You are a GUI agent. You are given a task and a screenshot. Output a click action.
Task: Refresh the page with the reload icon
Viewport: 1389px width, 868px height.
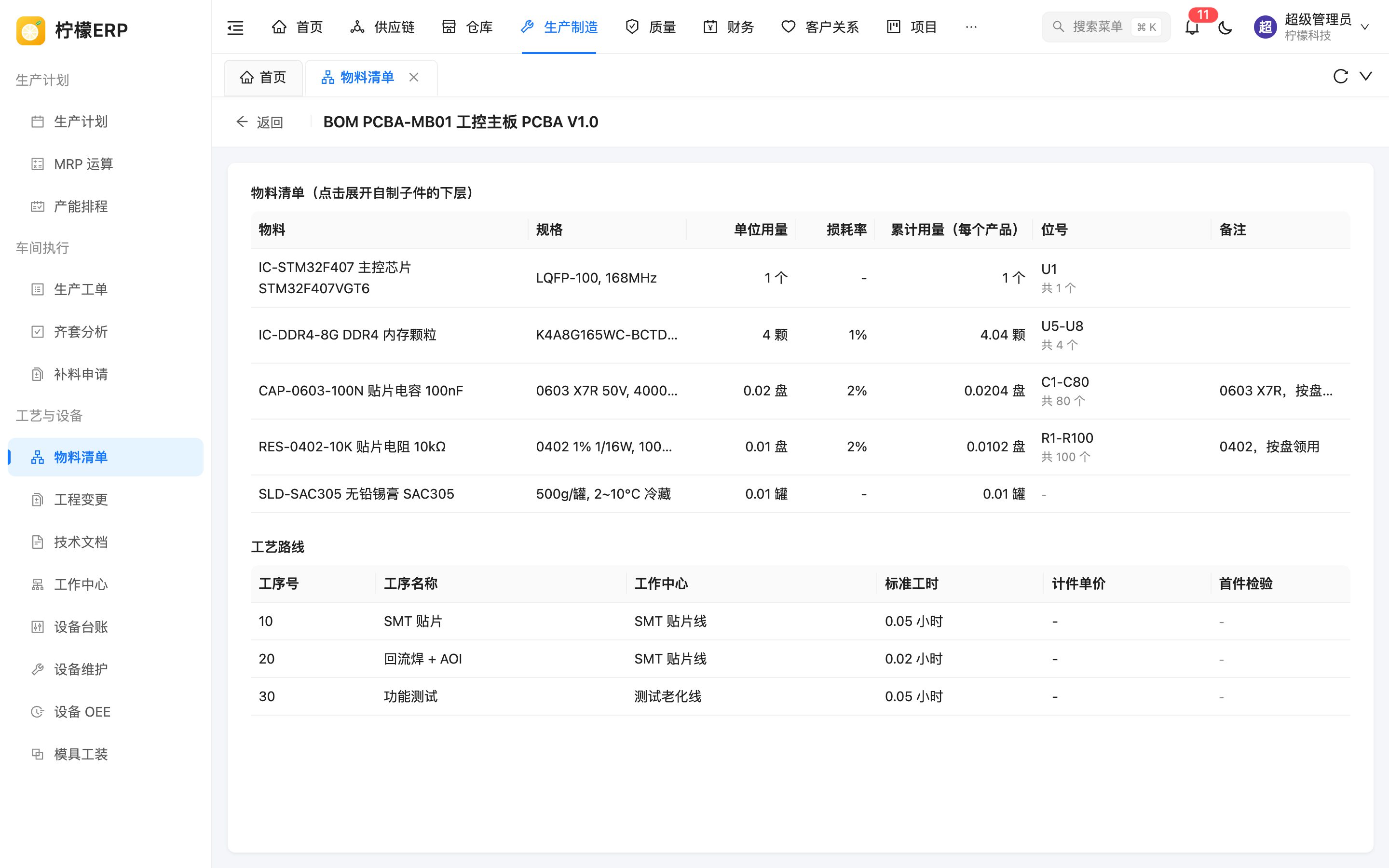[1340, 76]
